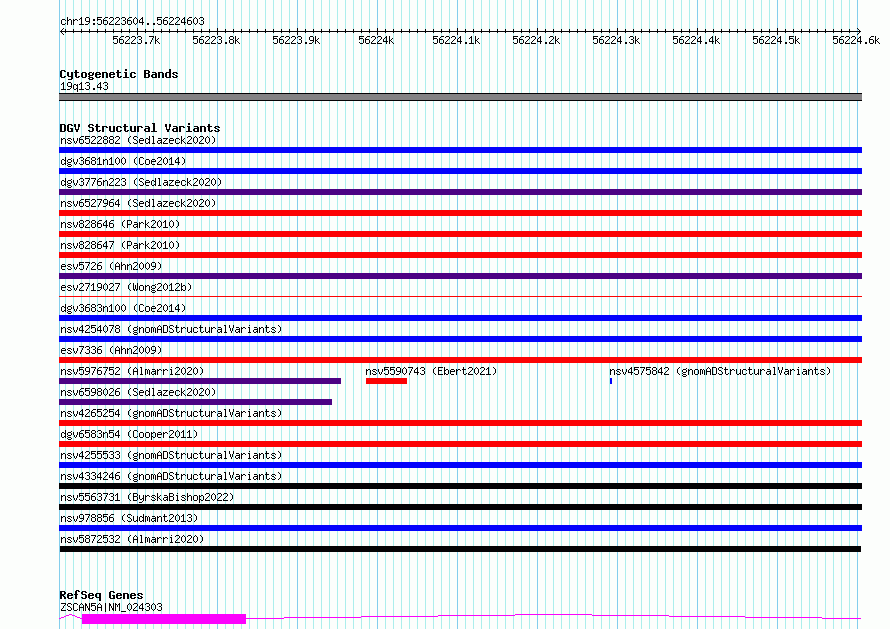Image resolution: width=890 pixels, height=629 pixels.
Task: Click the short red bar under nsv5590743
Action: pos(387,381)
